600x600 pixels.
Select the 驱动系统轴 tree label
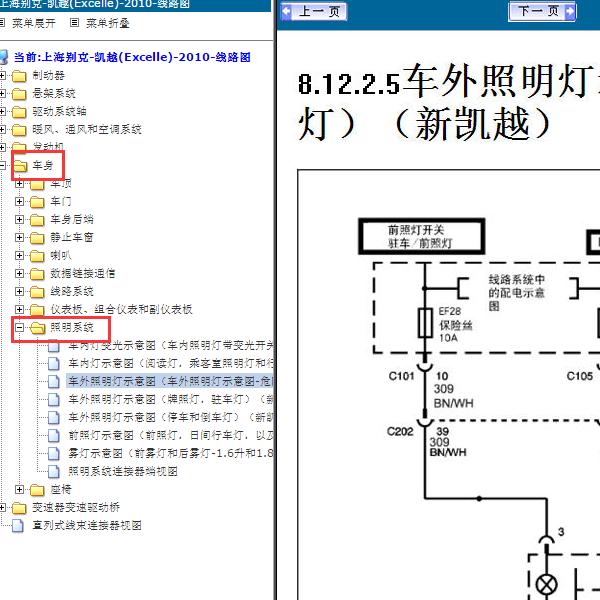(x=59, y=111)
